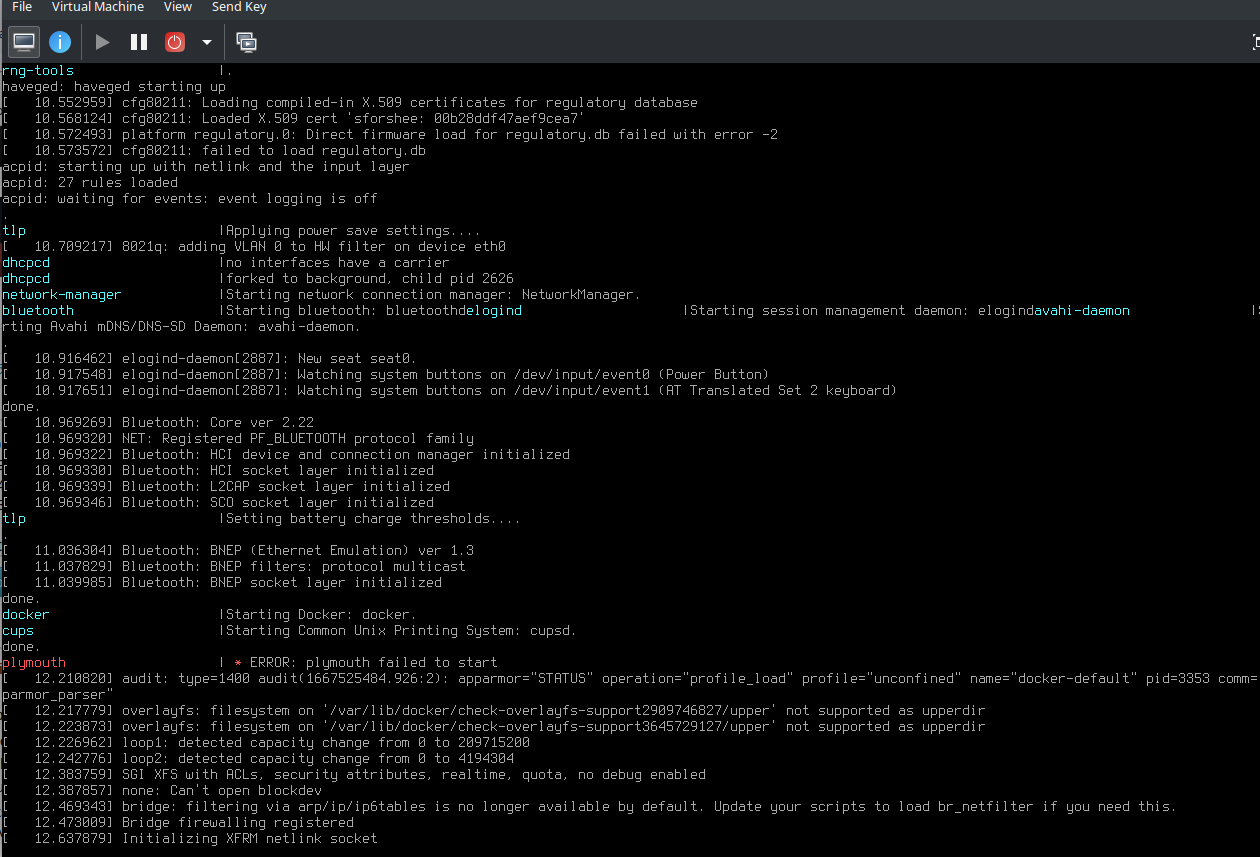Pause the virtual machine
This screenshot has width=1260, height=857.
[138, 41]
